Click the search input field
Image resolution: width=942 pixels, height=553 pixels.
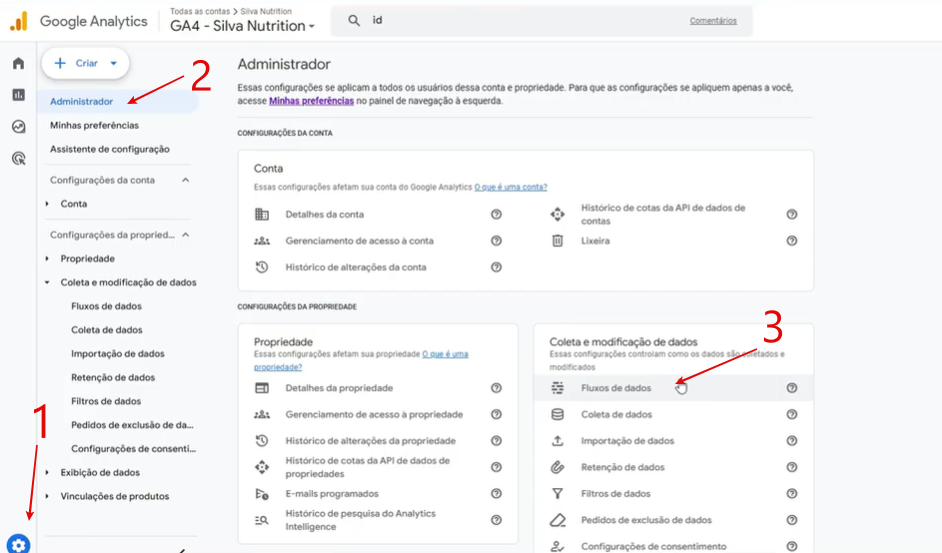[520, 21]
